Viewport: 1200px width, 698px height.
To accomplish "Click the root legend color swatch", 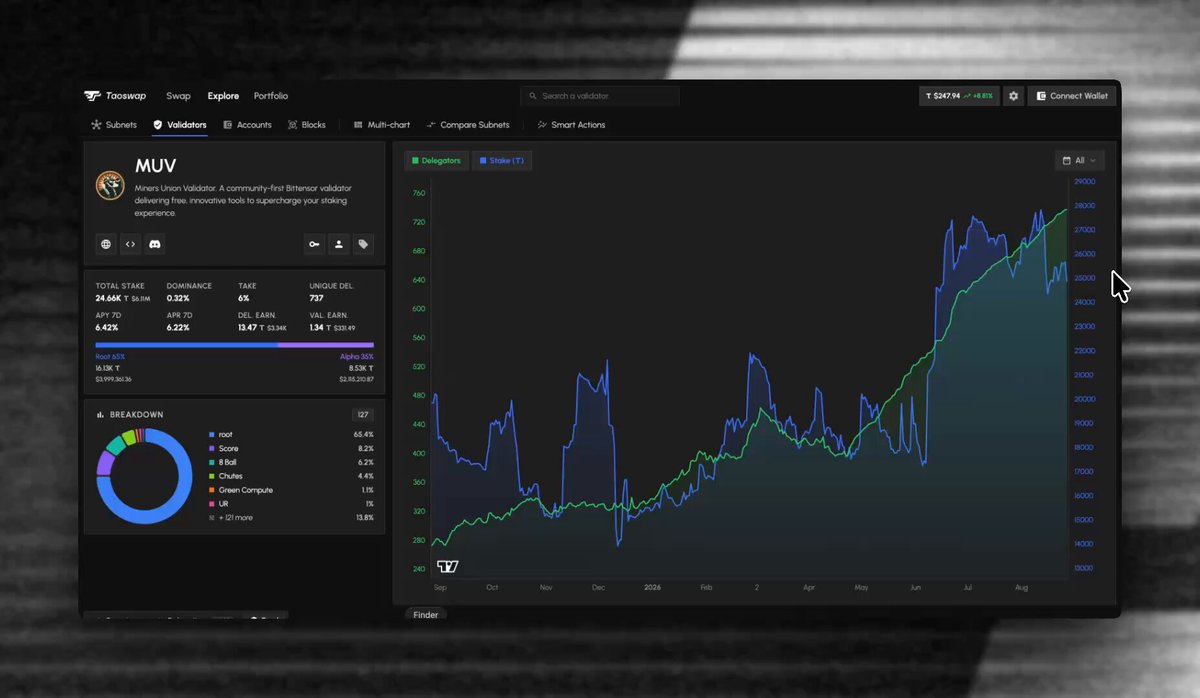I will point(211,435).
